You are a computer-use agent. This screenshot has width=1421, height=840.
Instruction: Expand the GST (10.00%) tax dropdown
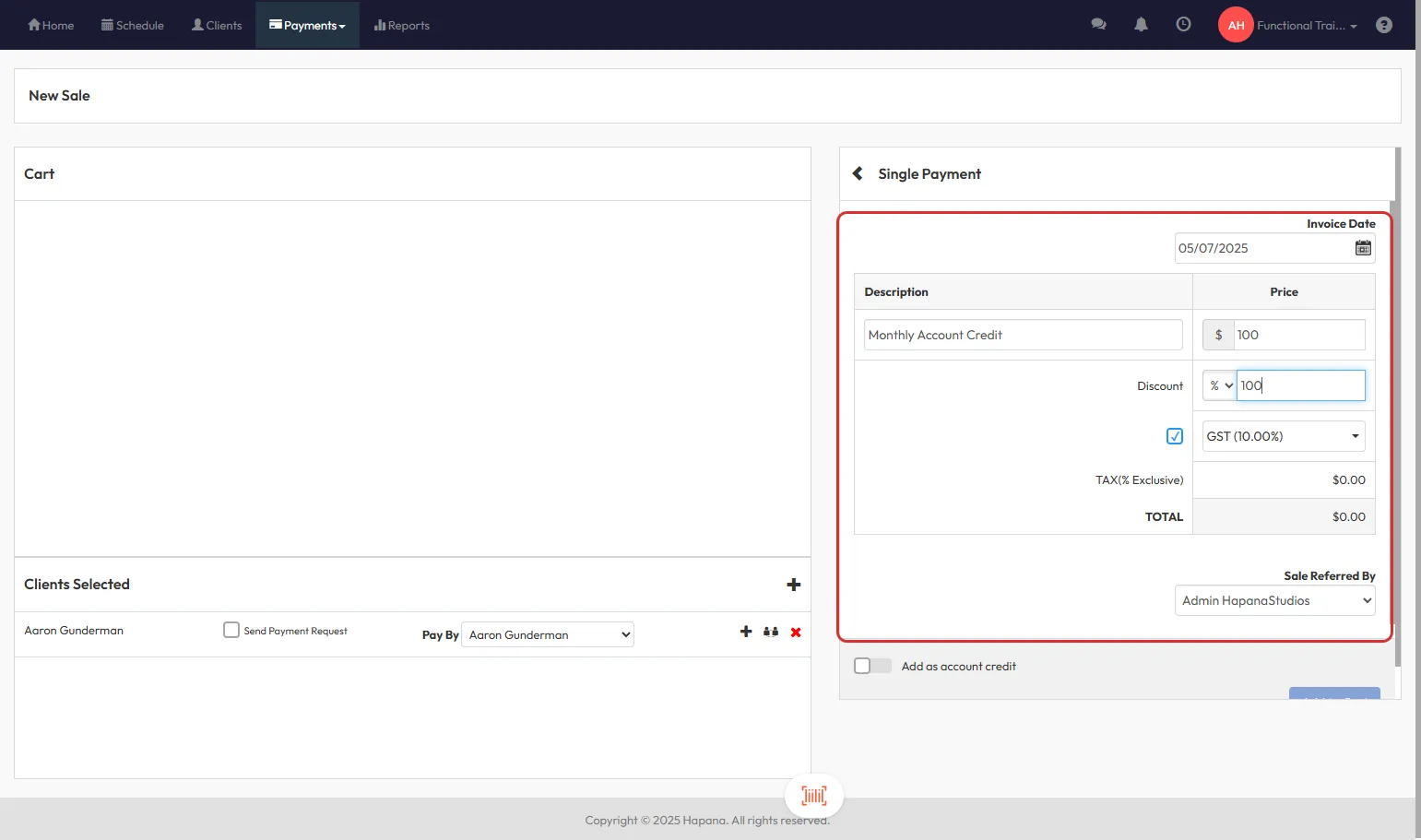click(1283, 436)
